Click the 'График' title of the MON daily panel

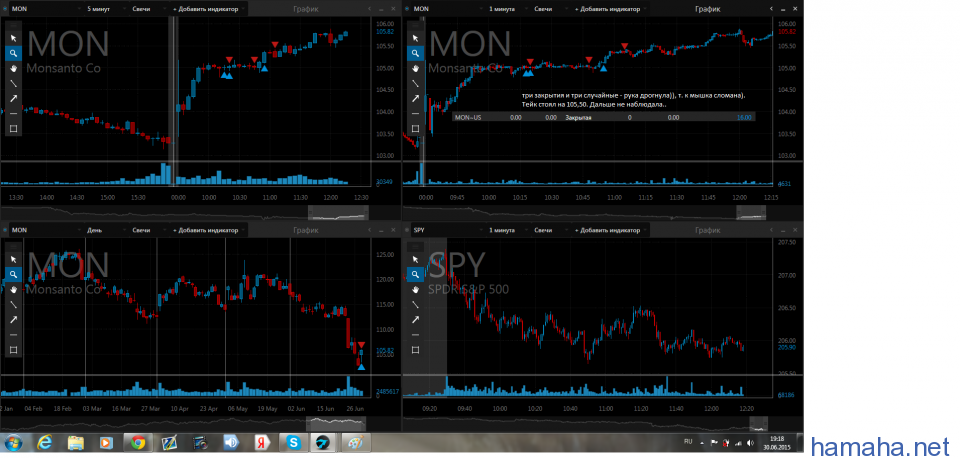coord(306,230)
